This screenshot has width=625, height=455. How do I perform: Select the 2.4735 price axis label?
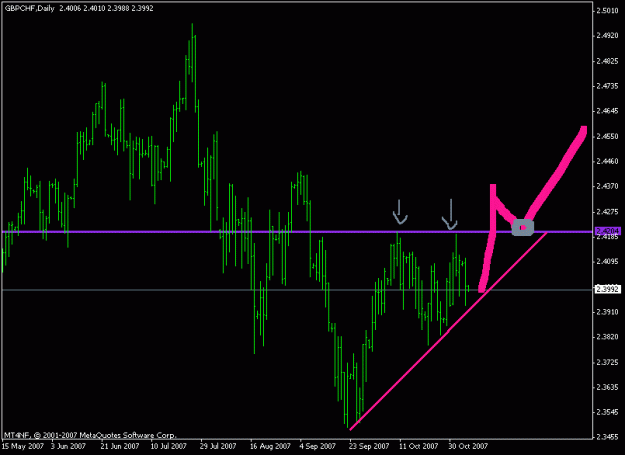[x=607, y=86]
